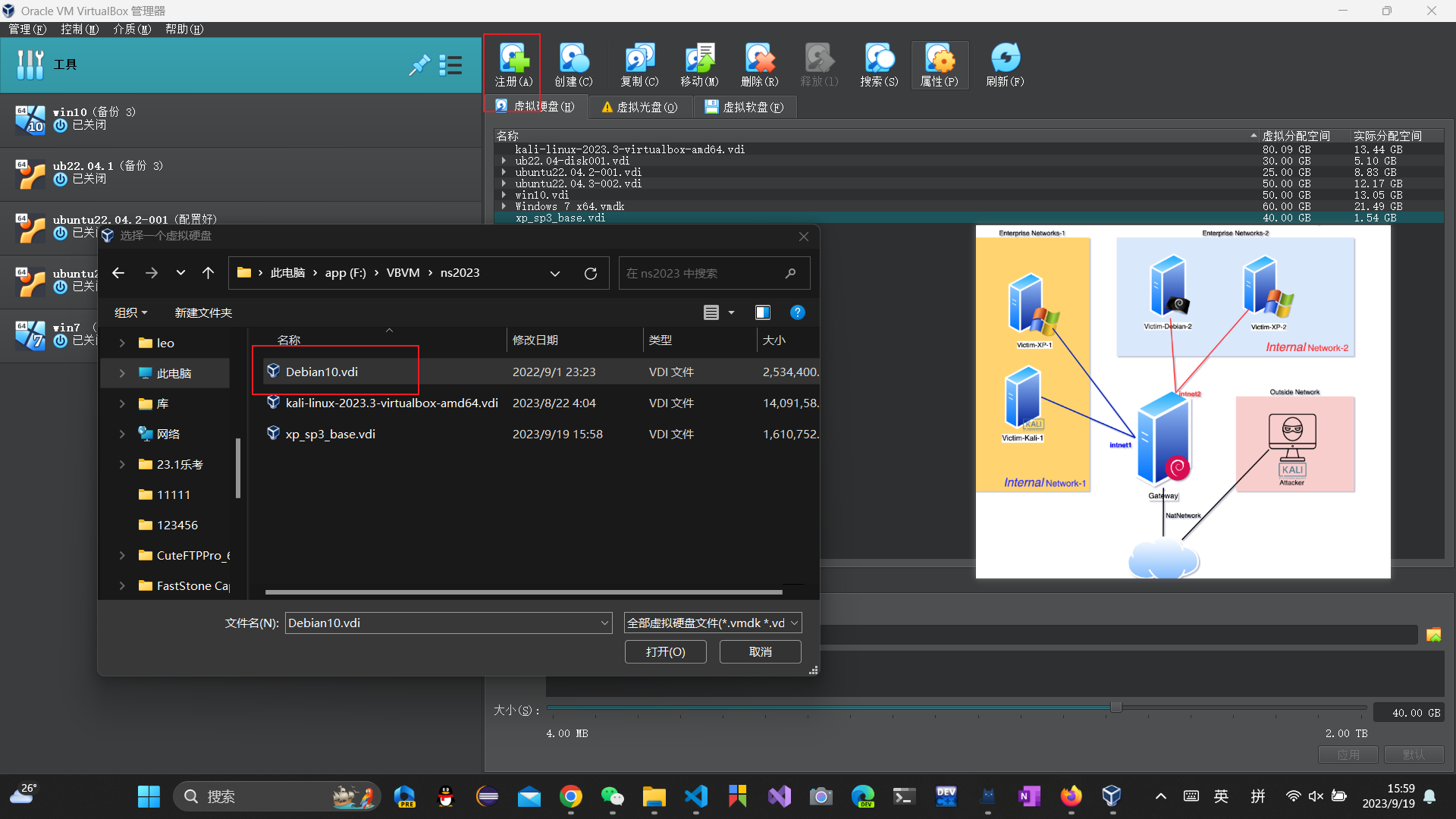Open Chrome from the taskbar
The width and height of the screenshot is (1456, 819).
click(x=571, y=796)
